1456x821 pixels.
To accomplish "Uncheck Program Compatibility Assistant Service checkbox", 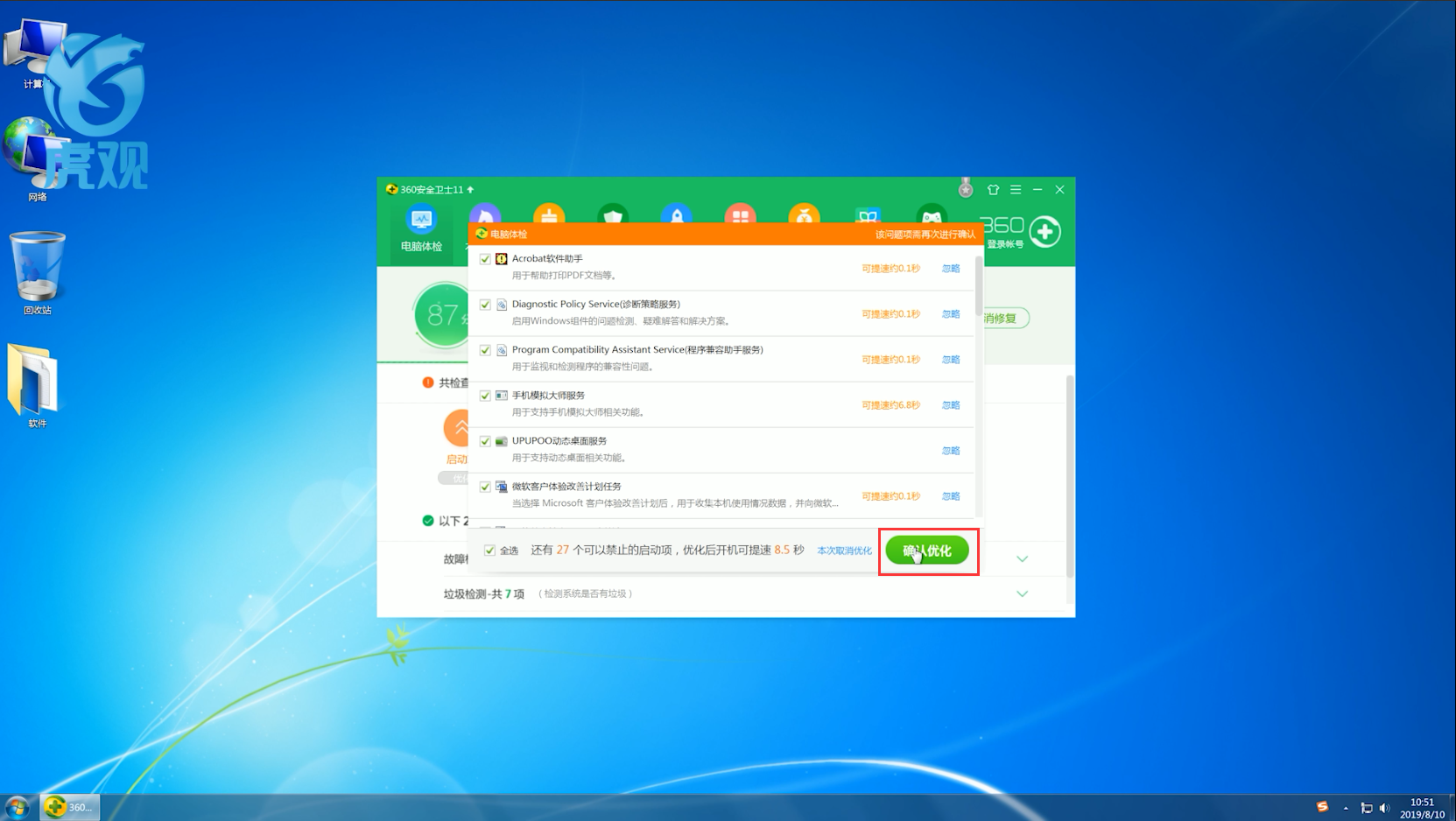I will [x=485, y=350].
